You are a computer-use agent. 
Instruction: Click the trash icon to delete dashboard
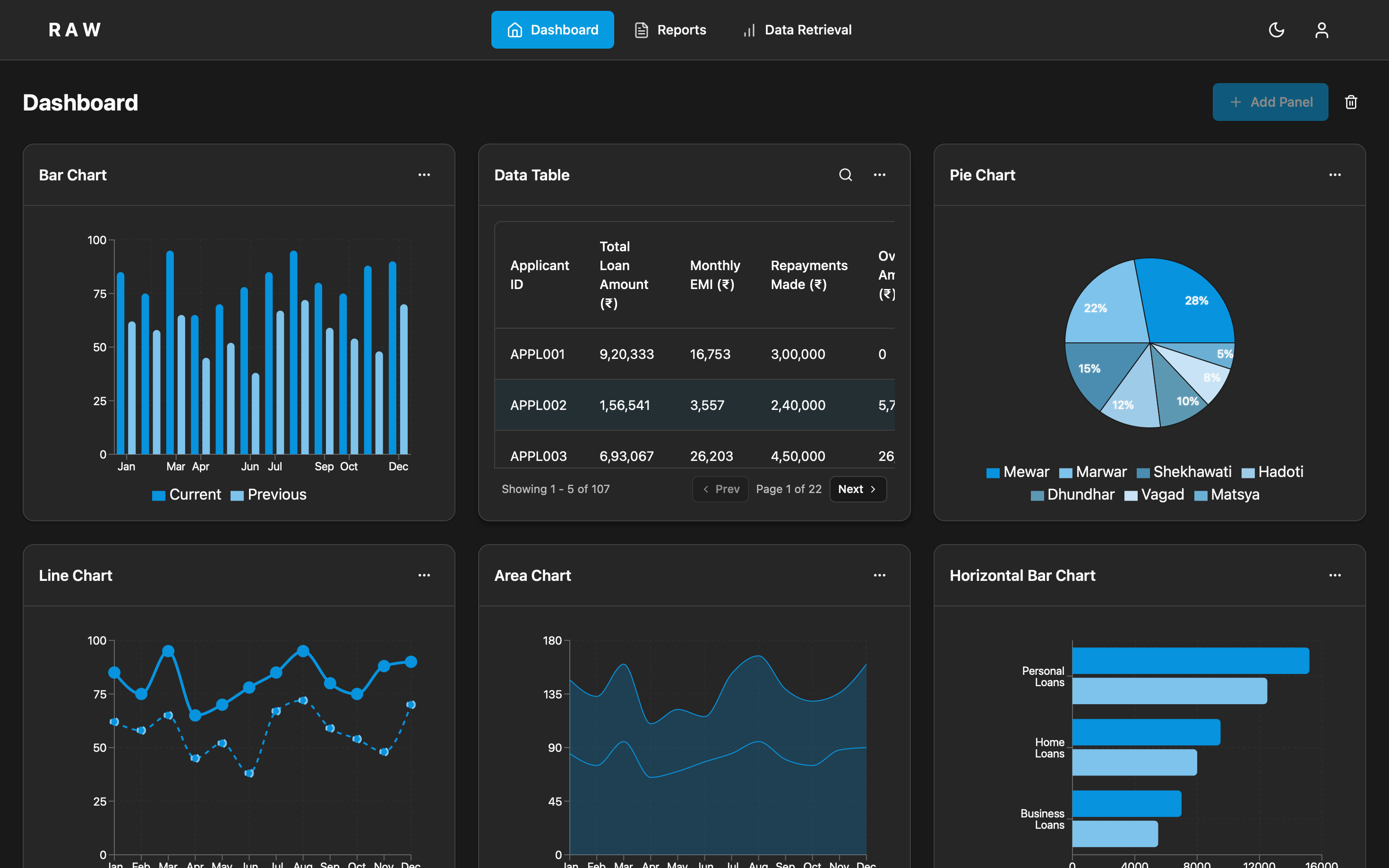1351,102
